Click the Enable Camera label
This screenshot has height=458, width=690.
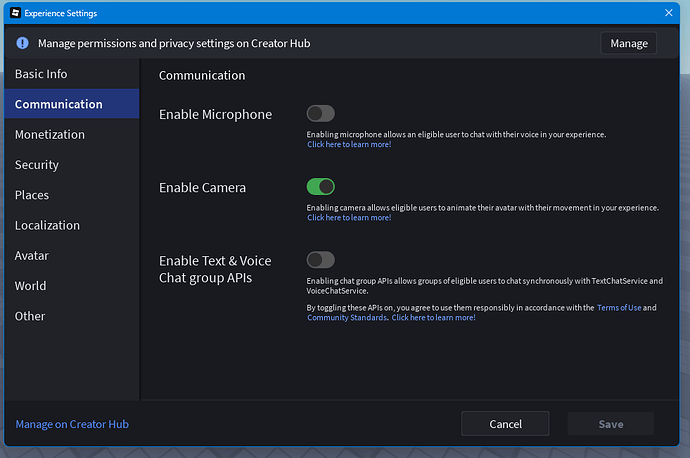point(202,188)
